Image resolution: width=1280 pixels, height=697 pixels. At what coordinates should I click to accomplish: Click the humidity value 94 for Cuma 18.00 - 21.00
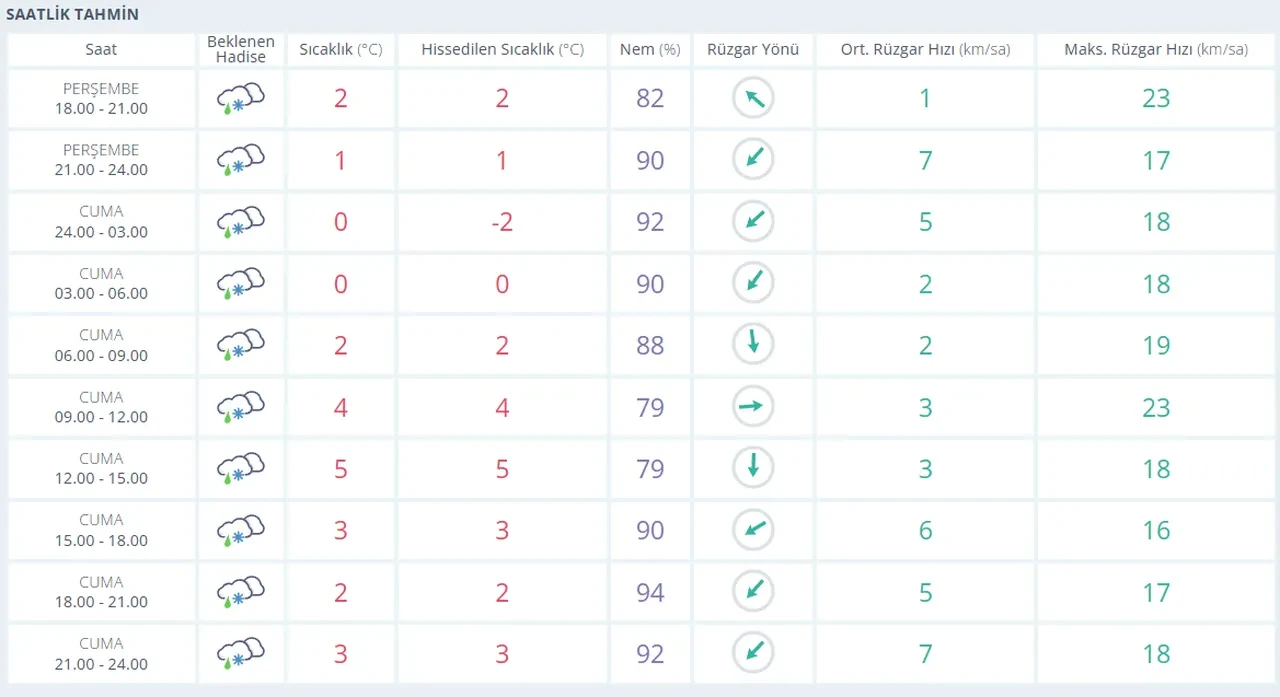tap(650, 592)
